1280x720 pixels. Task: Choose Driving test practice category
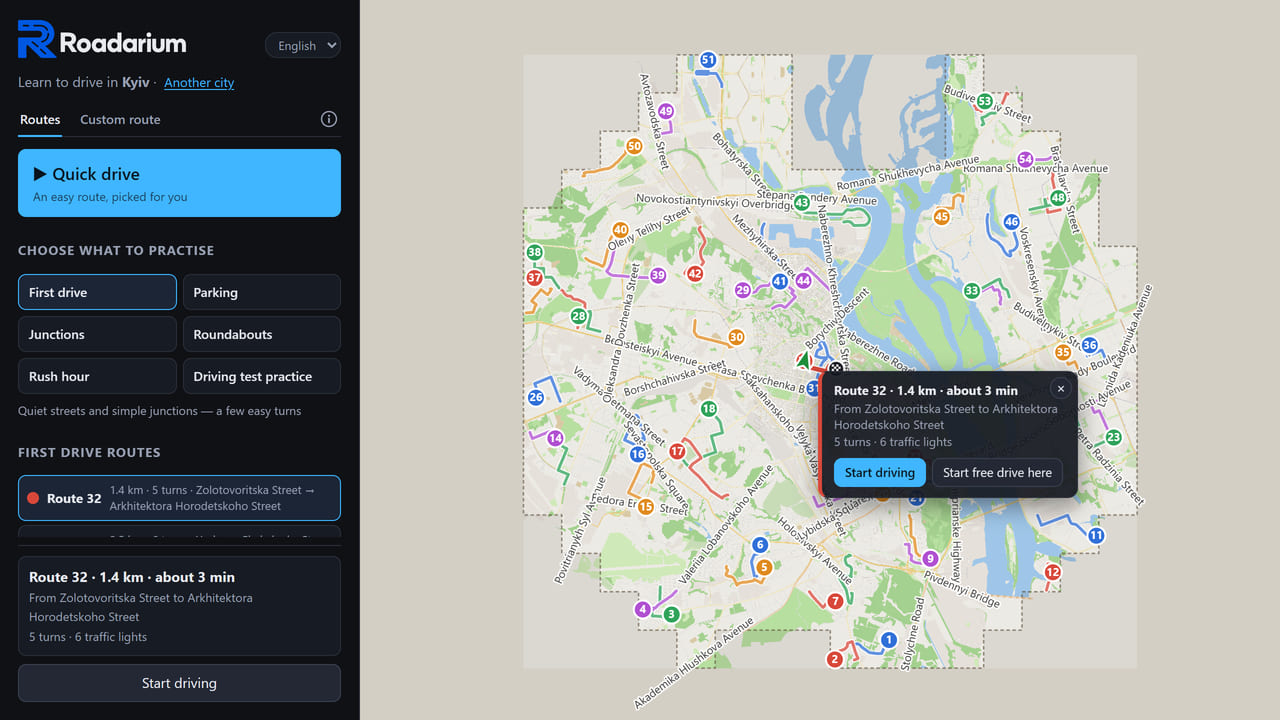(x=262, y=376)
